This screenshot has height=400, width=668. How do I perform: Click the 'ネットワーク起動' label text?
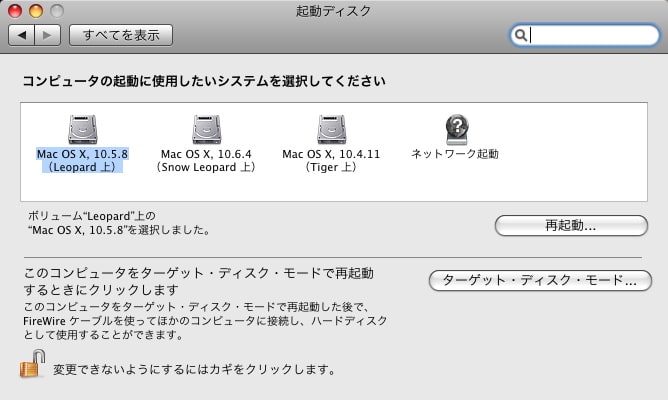(x=455, y=154)
